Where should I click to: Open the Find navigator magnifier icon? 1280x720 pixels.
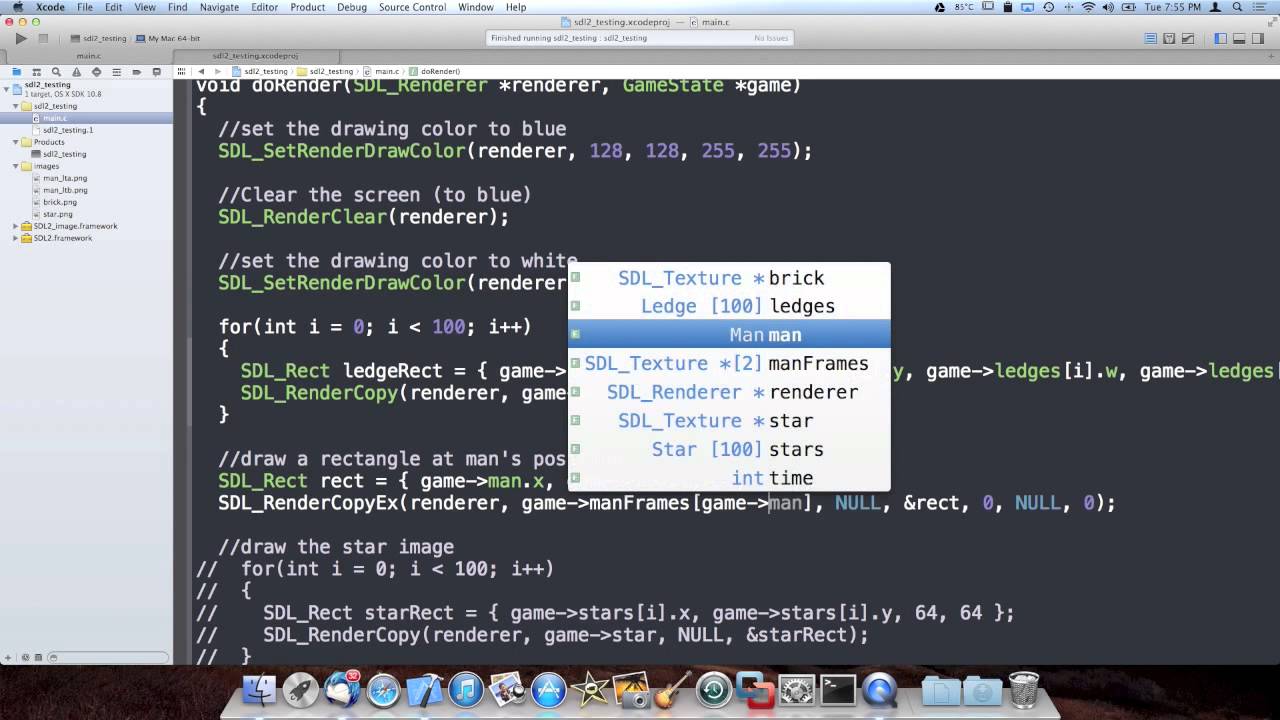point(56,72)
